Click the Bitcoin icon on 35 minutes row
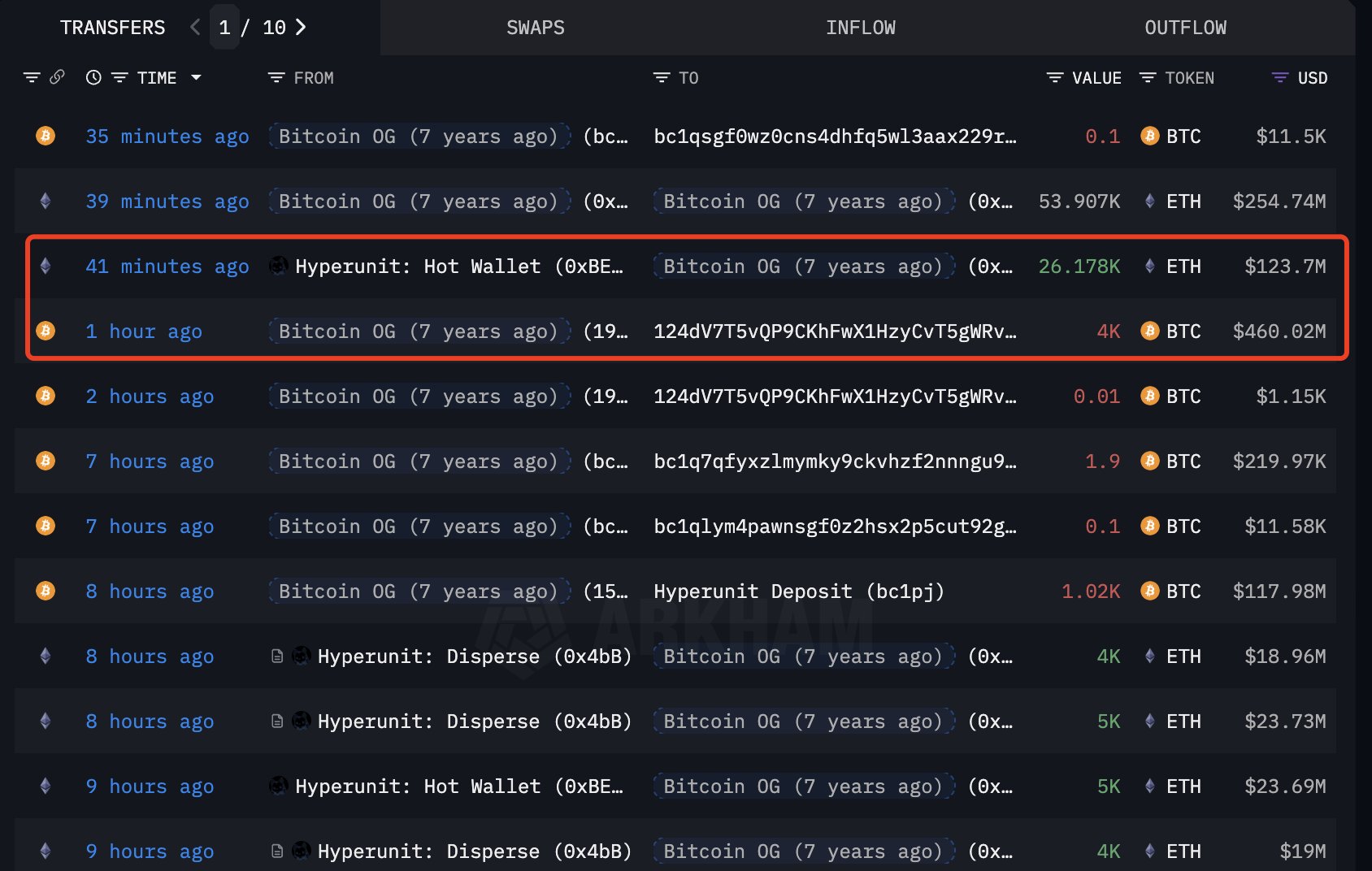 click(46, 136)
